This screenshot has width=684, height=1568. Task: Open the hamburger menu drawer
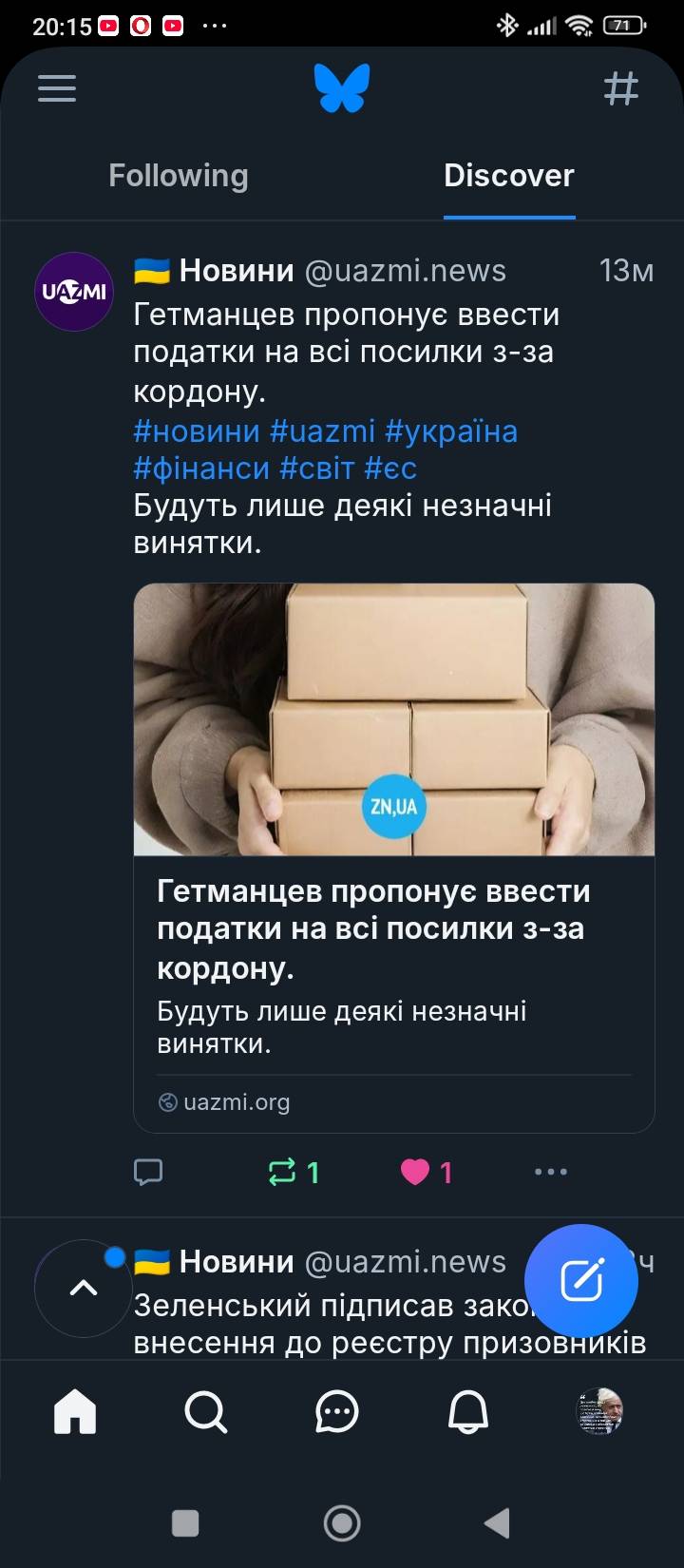pos(57,88)
